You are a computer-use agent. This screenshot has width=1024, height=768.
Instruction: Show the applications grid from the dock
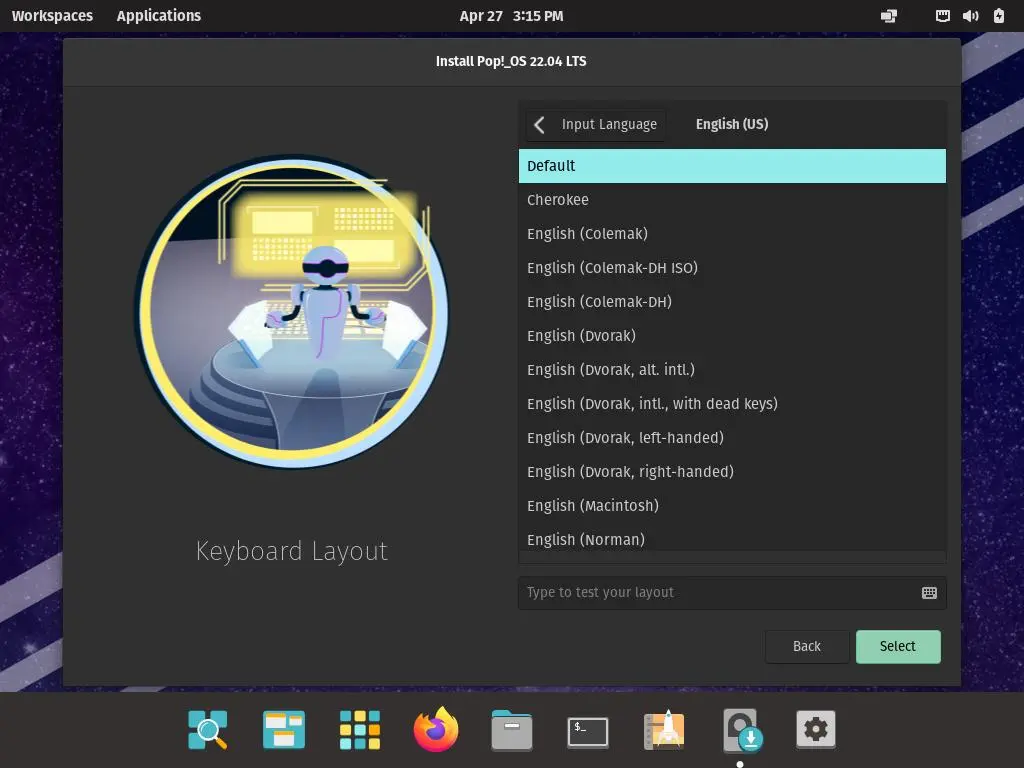360,731
